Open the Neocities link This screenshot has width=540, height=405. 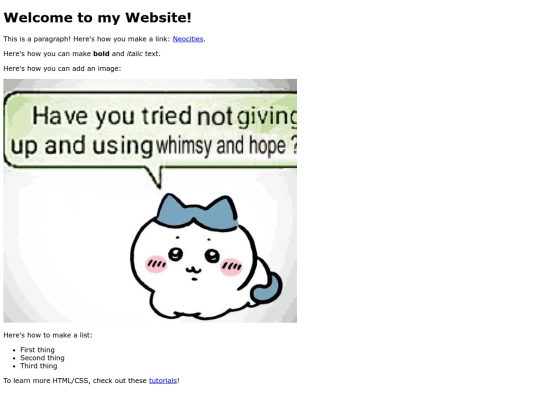click(188, 39)
